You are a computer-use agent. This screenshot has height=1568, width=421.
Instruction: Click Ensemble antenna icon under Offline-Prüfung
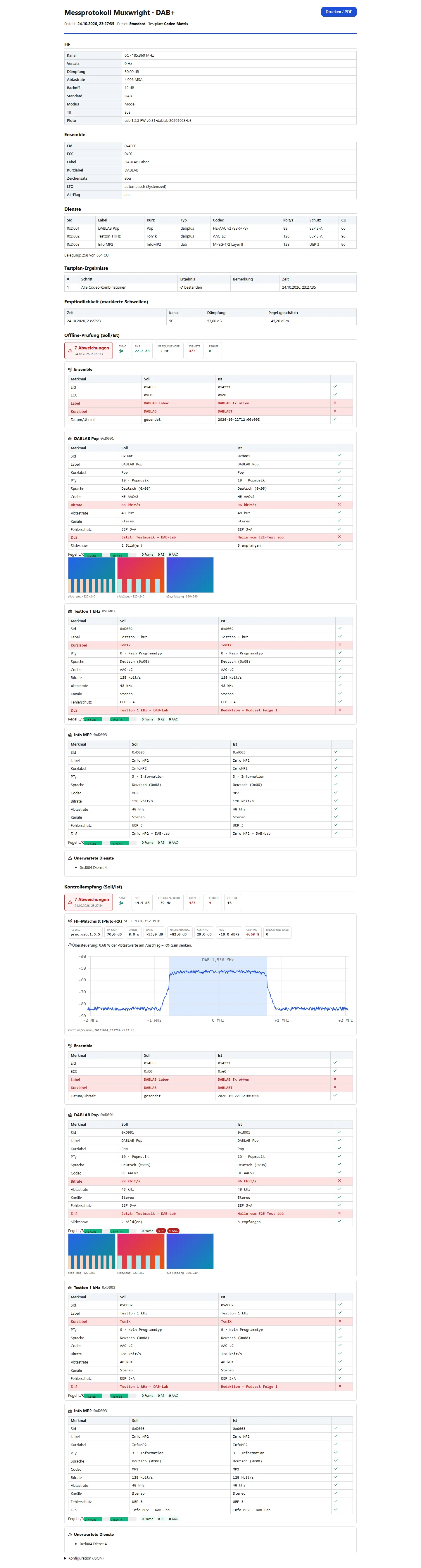[x=70, y=370]
